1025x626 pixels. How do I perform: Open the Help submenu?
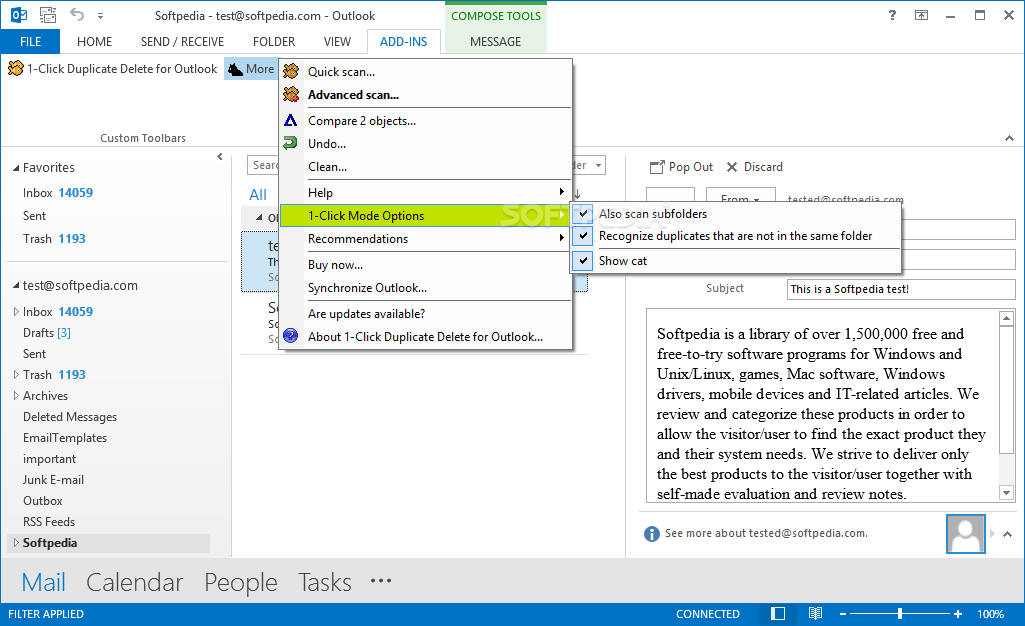[x=426, y=192]
